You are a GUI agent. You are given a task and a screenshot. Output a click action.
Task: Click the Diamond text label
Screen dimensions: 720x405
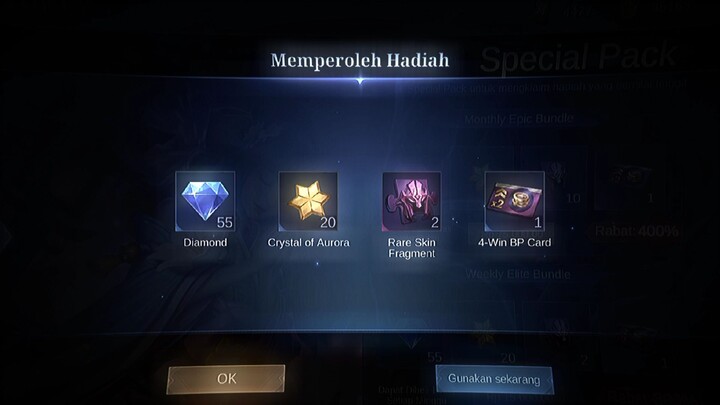tap(205, 242)
